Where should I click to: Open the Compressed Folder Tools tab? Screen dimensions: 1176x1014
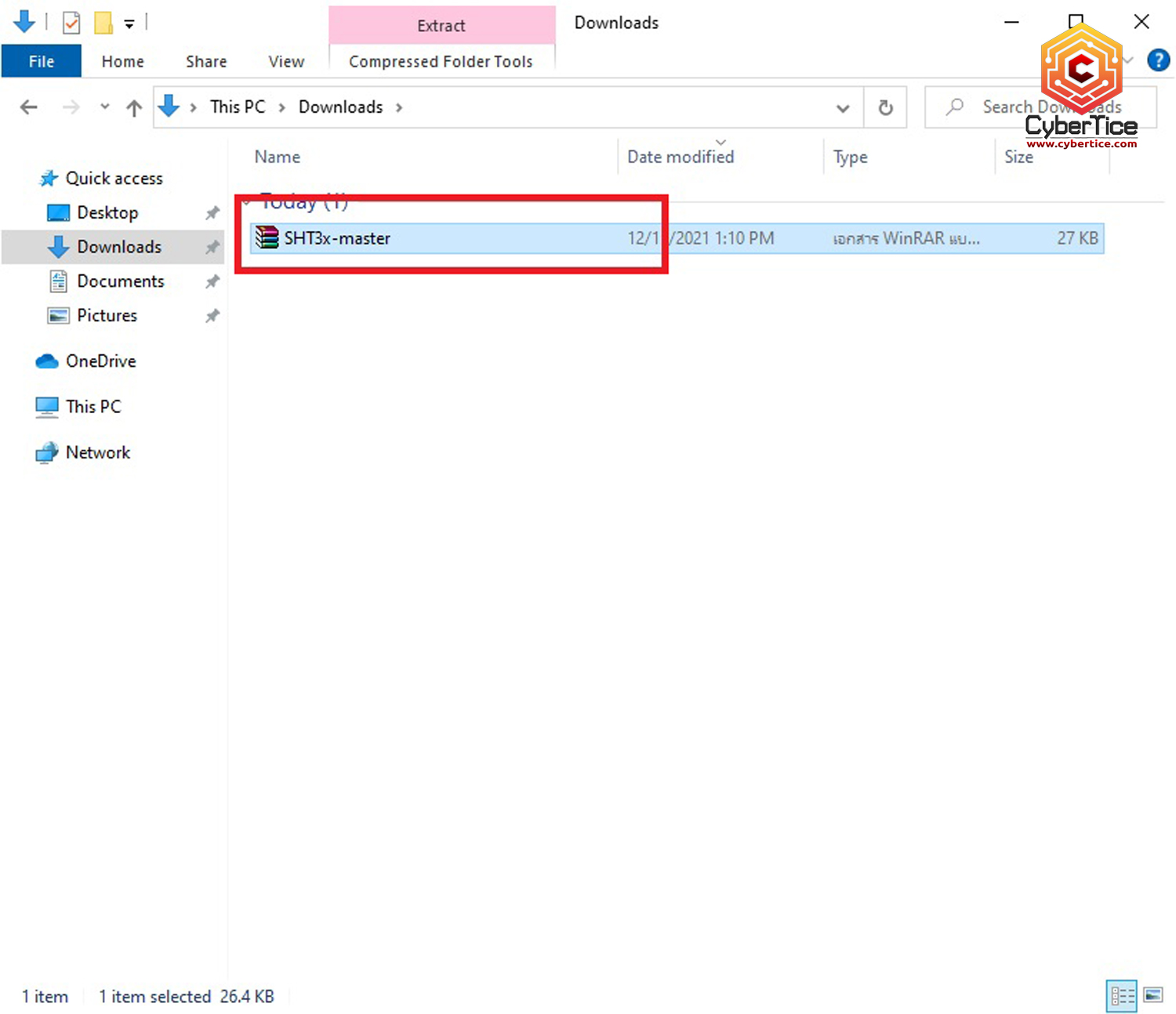pos(441,61)
